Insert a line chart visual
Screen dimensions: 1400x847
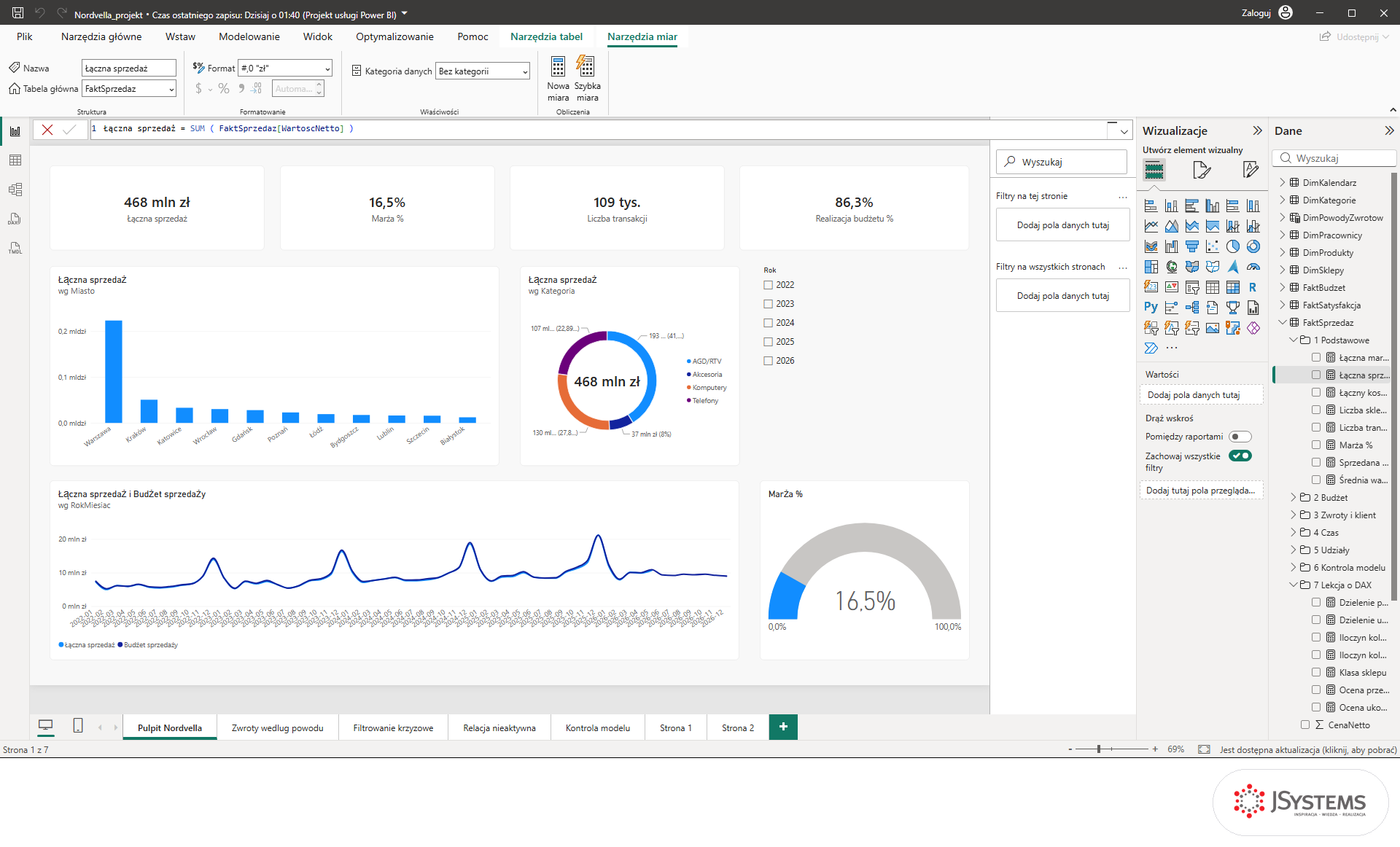[x=1151, y=226]
